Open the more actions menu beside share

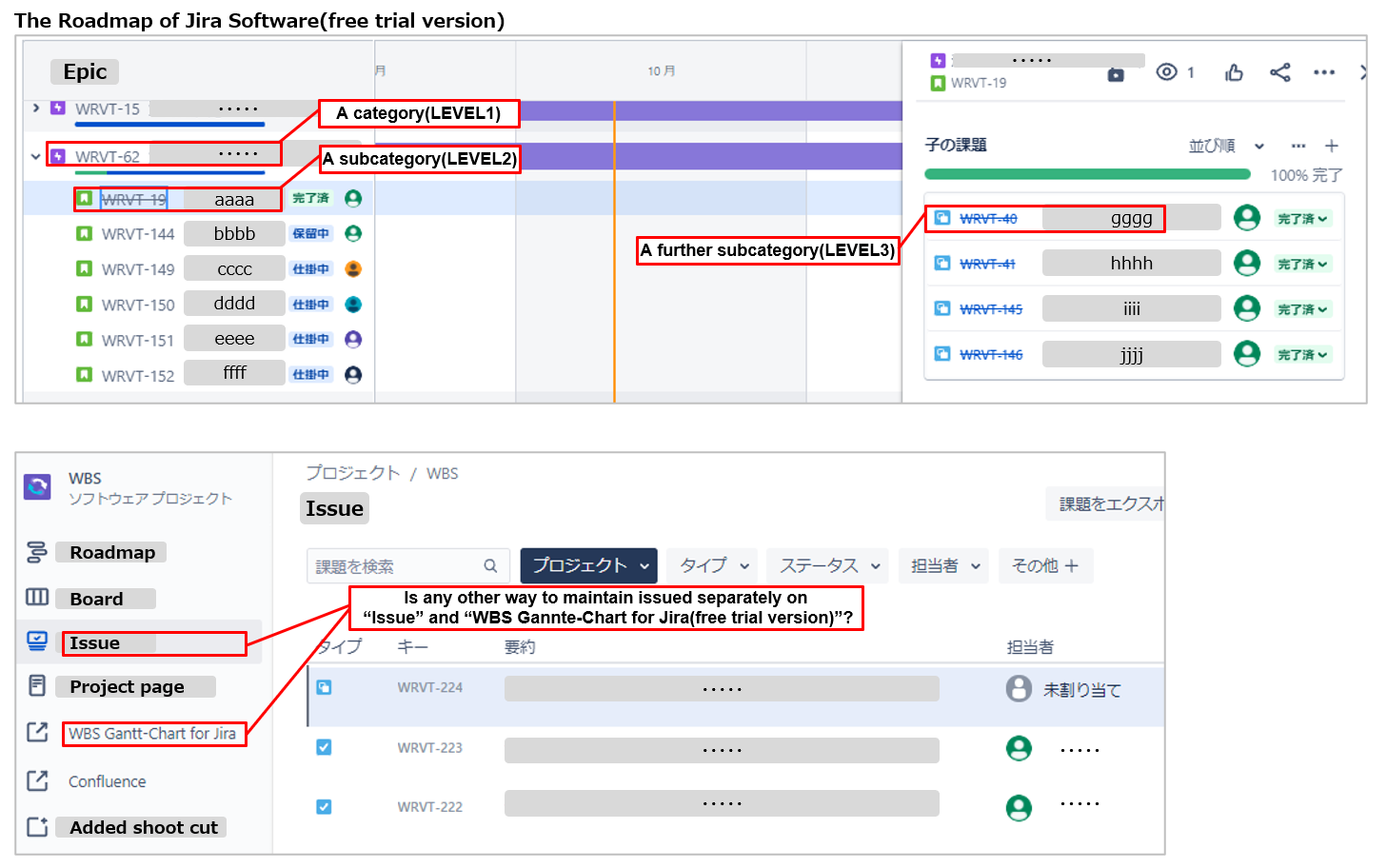1324,72
